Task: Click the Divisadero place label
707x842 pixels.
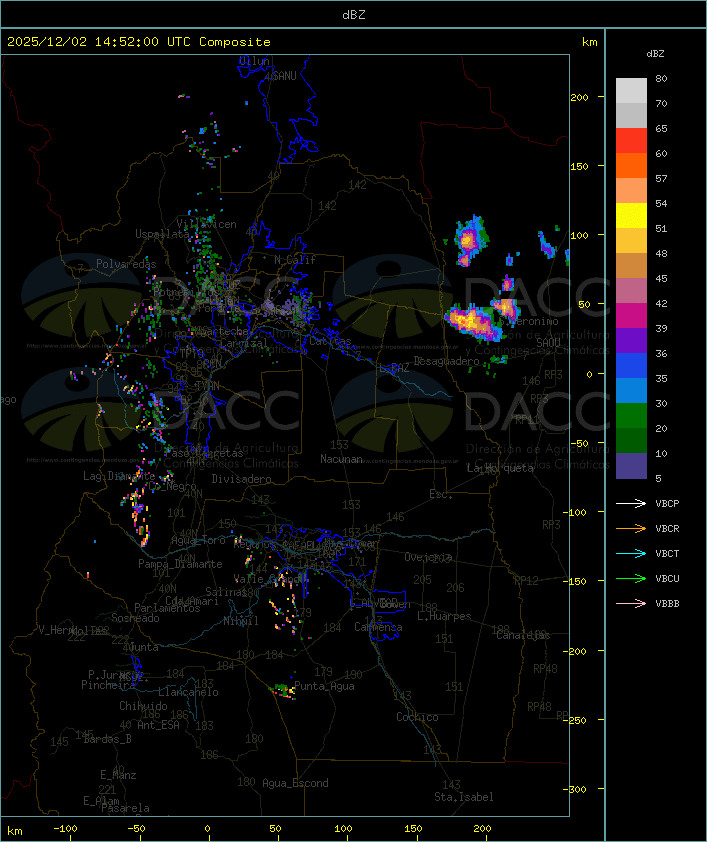Action: click(x=241, y=479)
